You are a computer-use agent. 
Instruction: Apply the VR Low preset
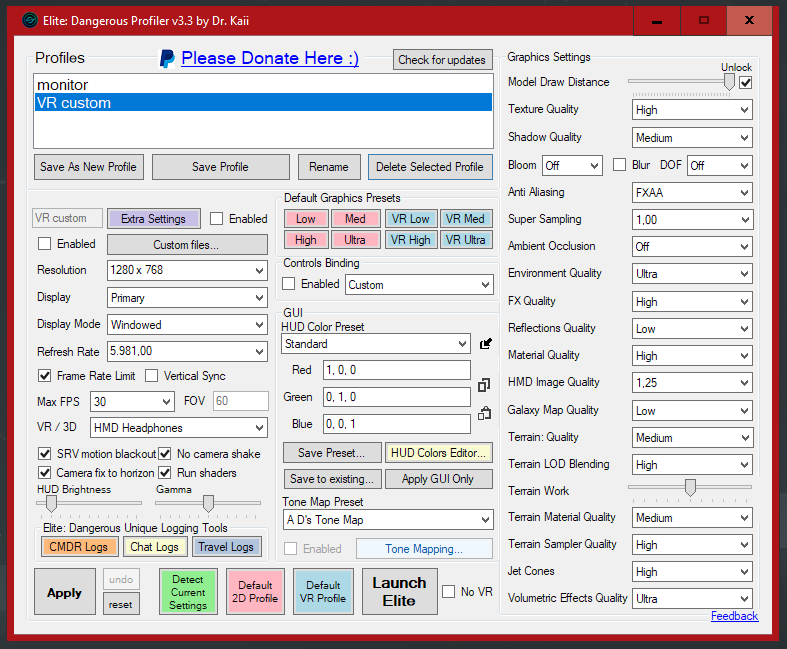click(x=411, y=219)
